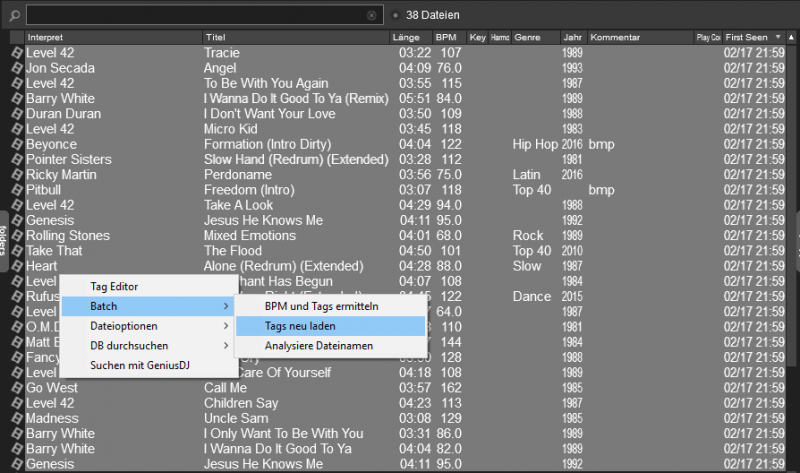Open Tag Editor from context menu

114,287
